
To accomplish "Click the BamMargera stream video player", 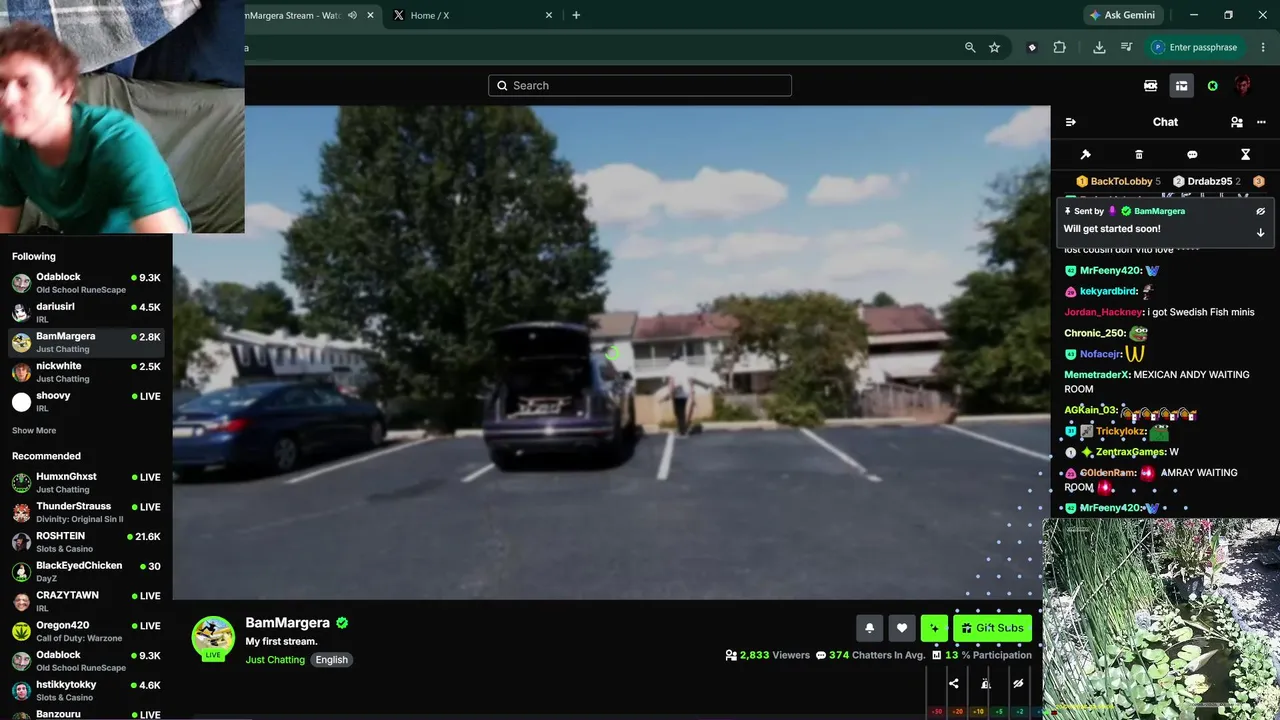I will 611,352.
